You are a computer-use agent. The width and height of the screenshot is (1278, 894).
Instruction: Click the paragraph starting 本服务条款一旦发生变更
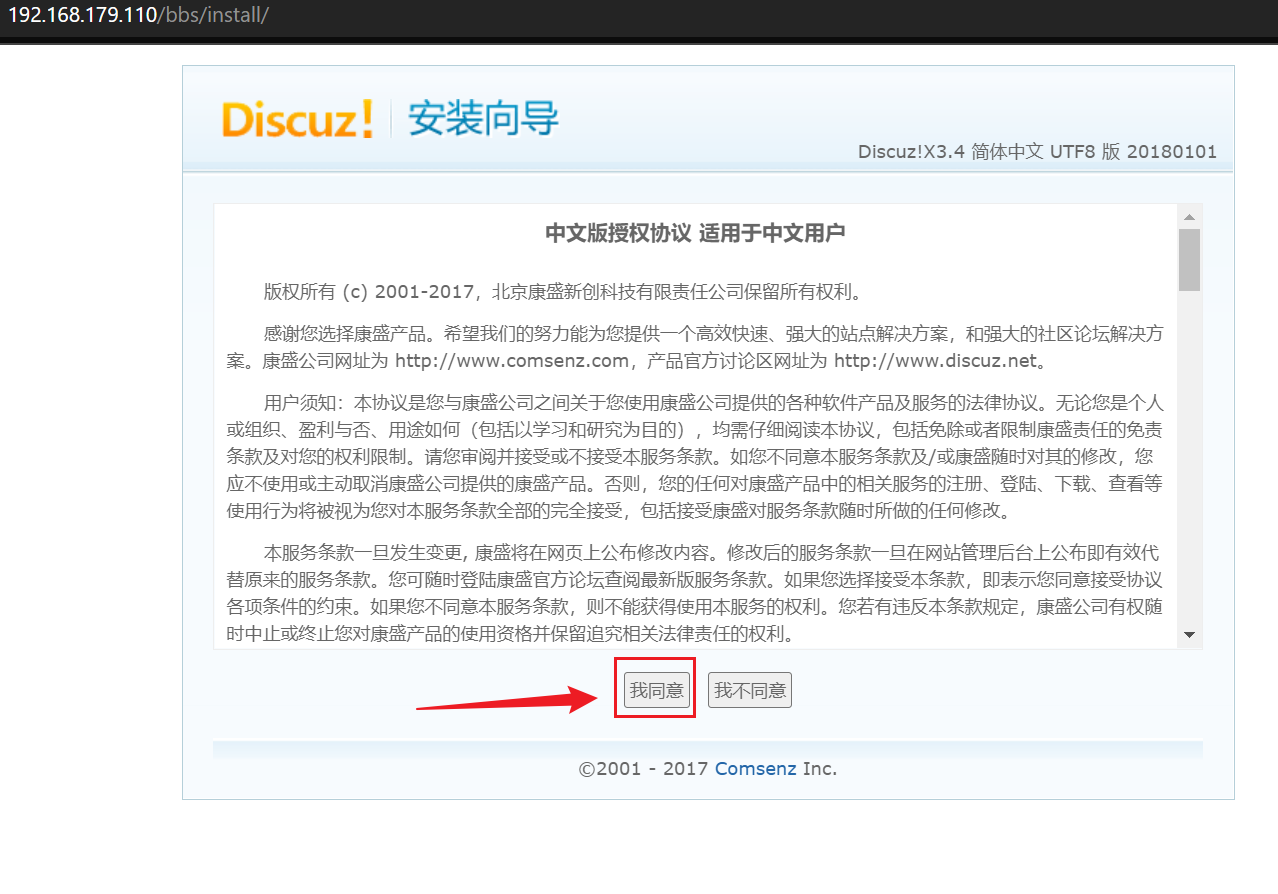point(695,593)
